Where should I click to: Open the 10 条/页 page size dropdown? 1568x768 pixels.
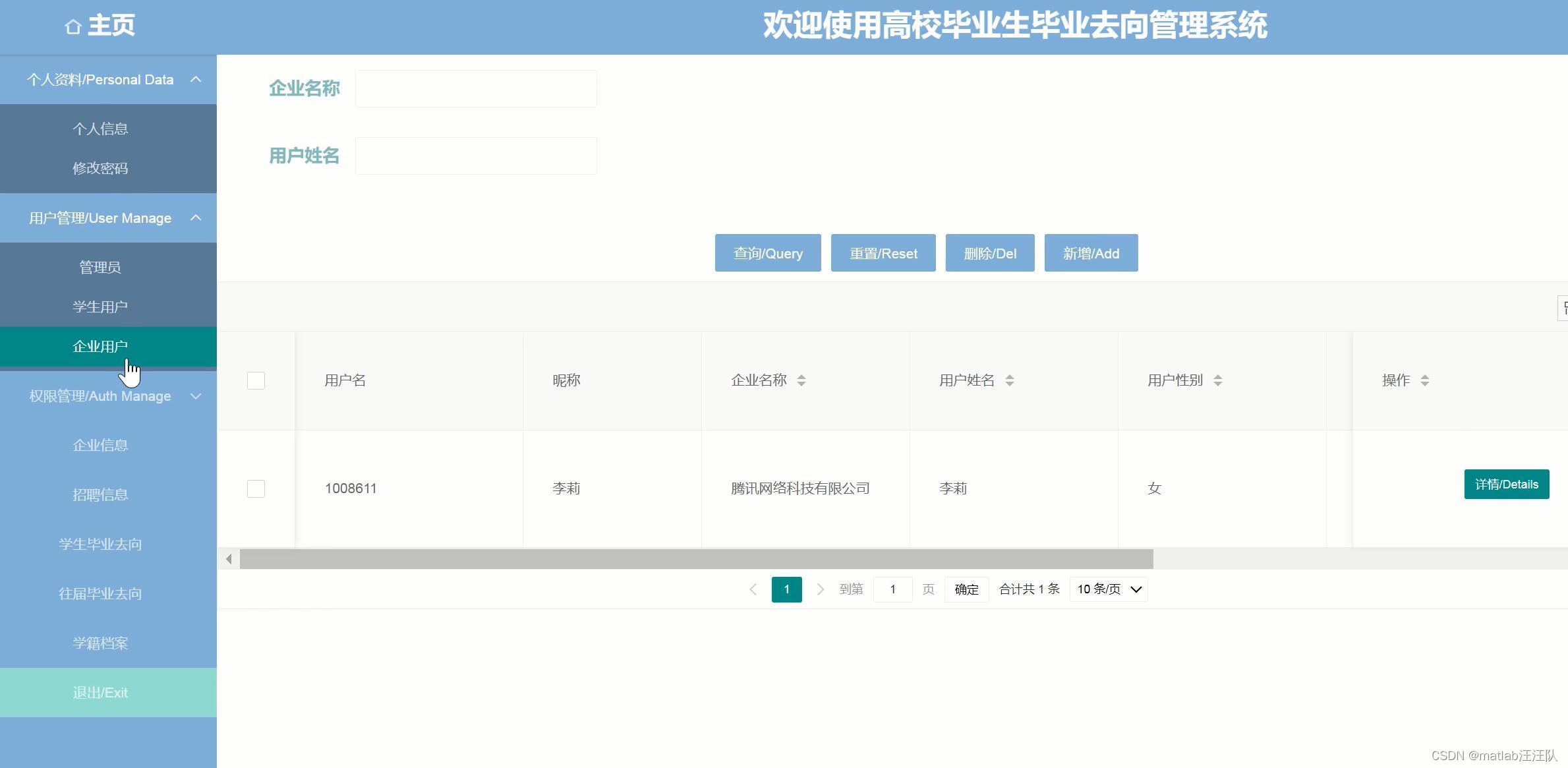pyautogui.click(x=1108, y=589)
